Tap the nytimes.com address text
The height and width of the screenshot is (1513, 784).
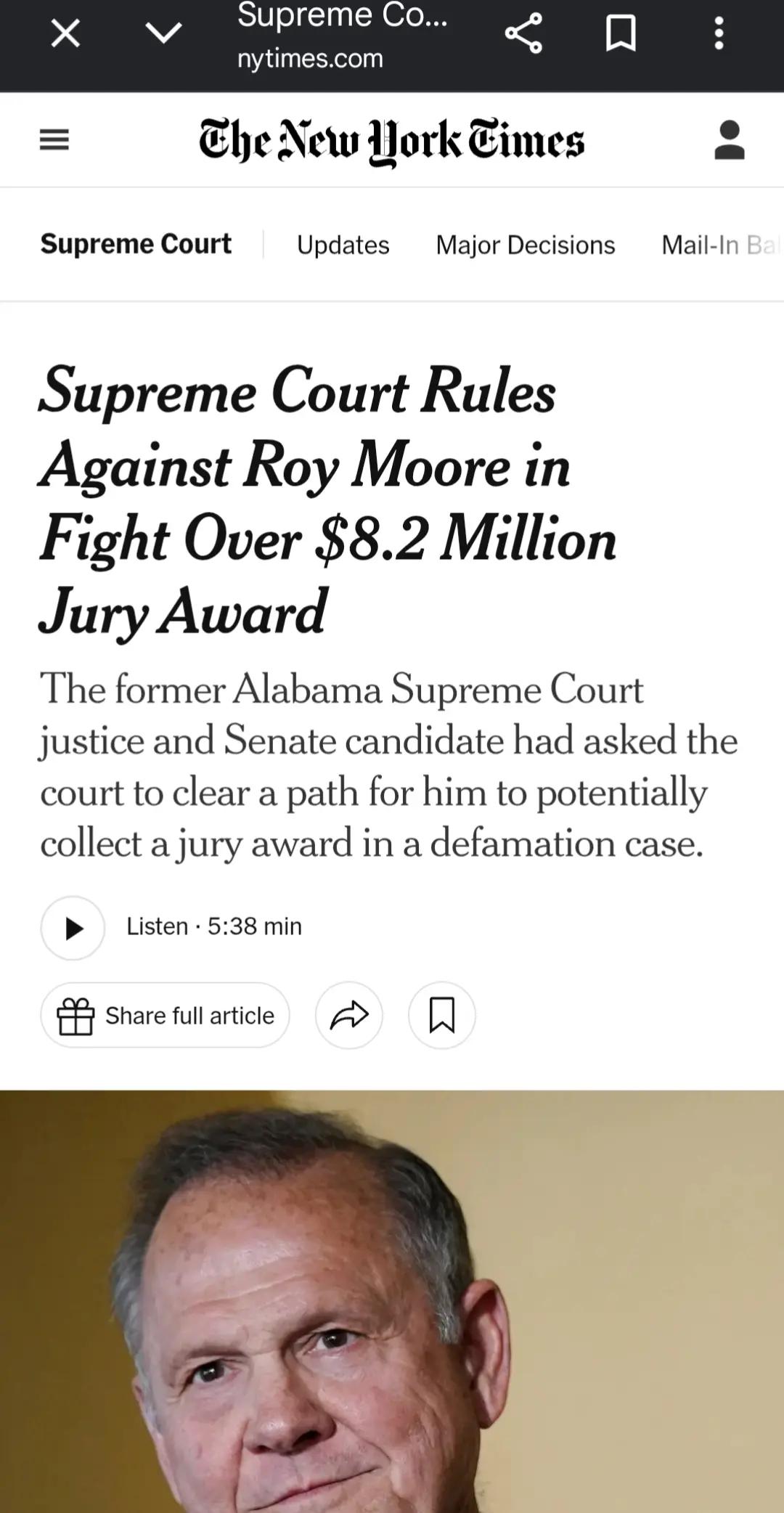tap(310, 58)
